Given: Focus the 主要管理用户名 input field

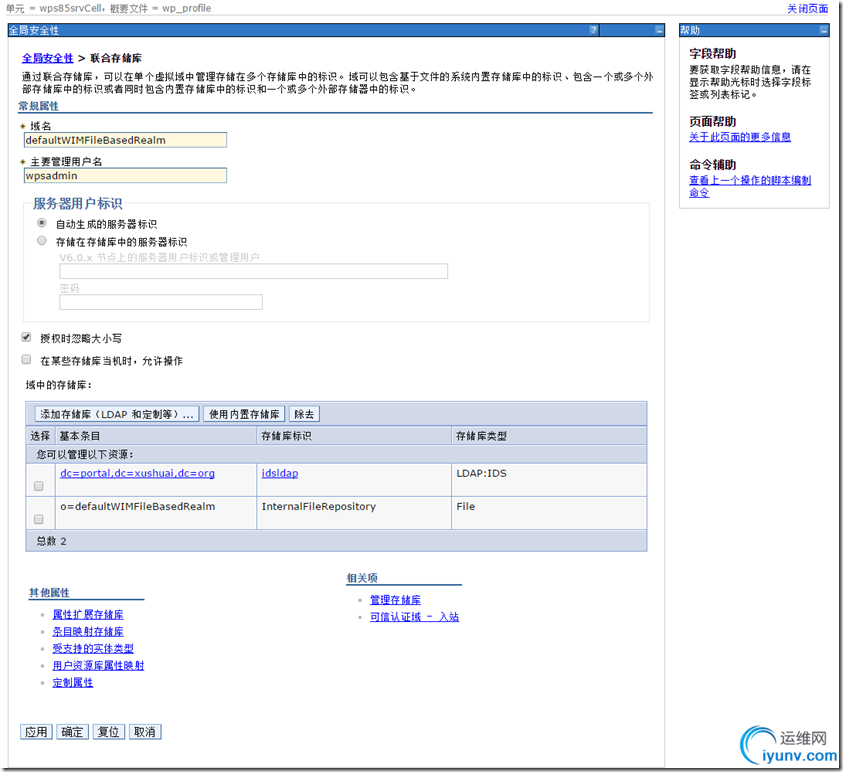Looking at the screenshot, I should [x=125, y=176].
